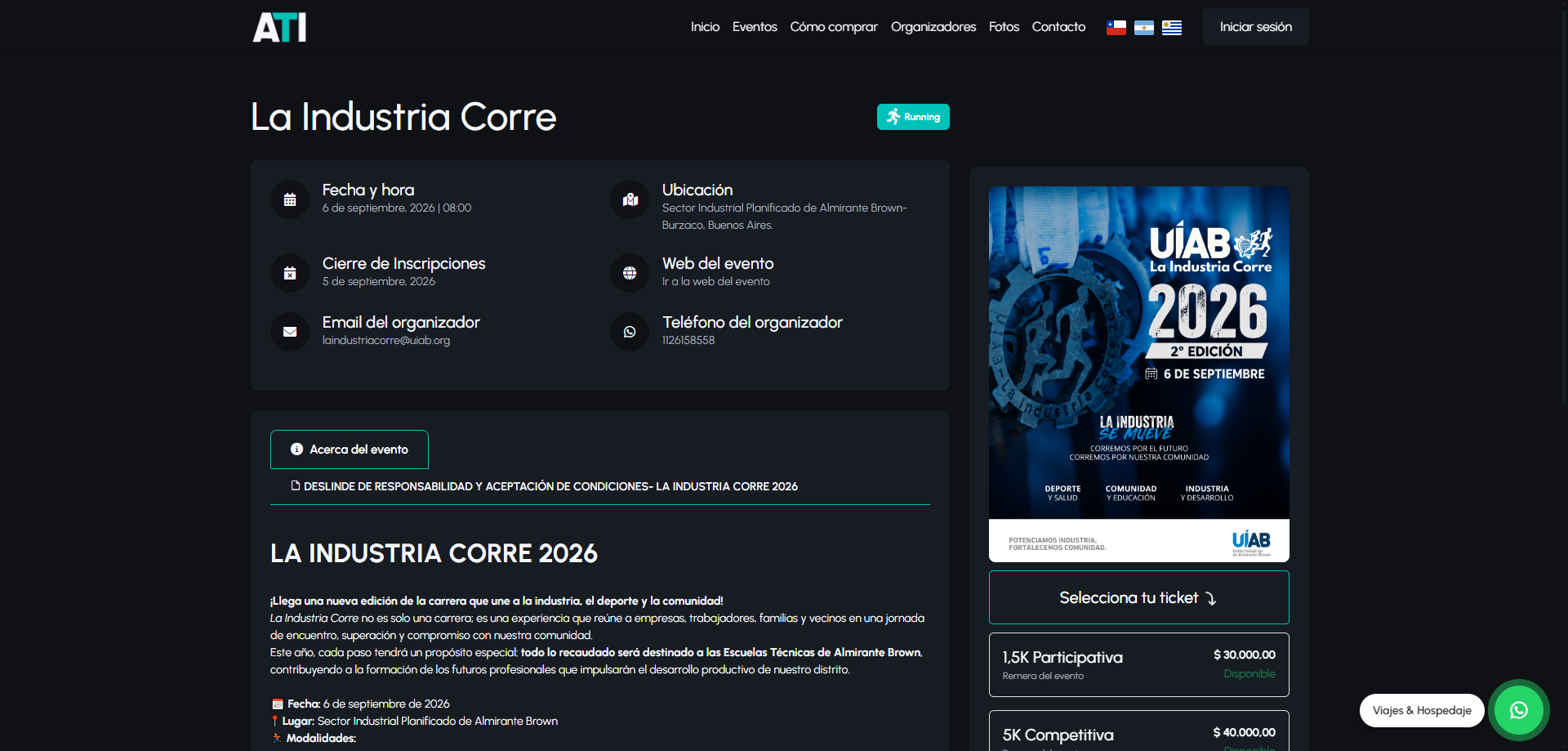Click the globe icon beside Web del evento
1568x751 pixels.
[x=630, y=273]
